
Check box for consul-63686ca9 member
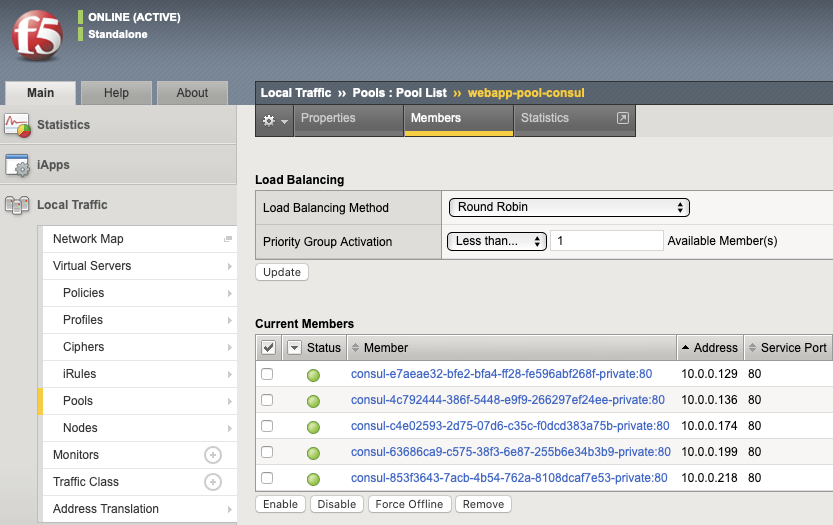point(267,452)
